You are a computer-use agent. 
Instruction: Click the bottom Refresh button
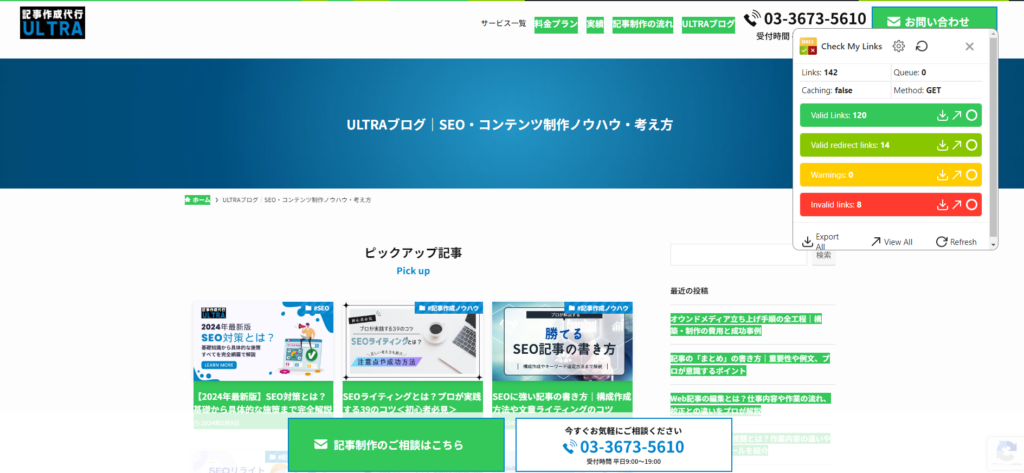pyautogui.click(x=956, y=242)
